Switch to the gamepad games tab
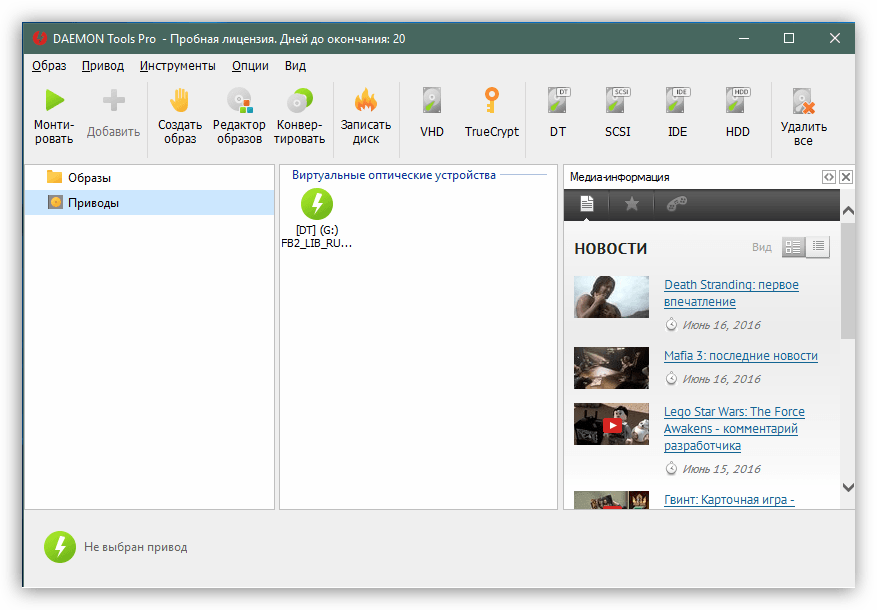 [x=677, y=204]
